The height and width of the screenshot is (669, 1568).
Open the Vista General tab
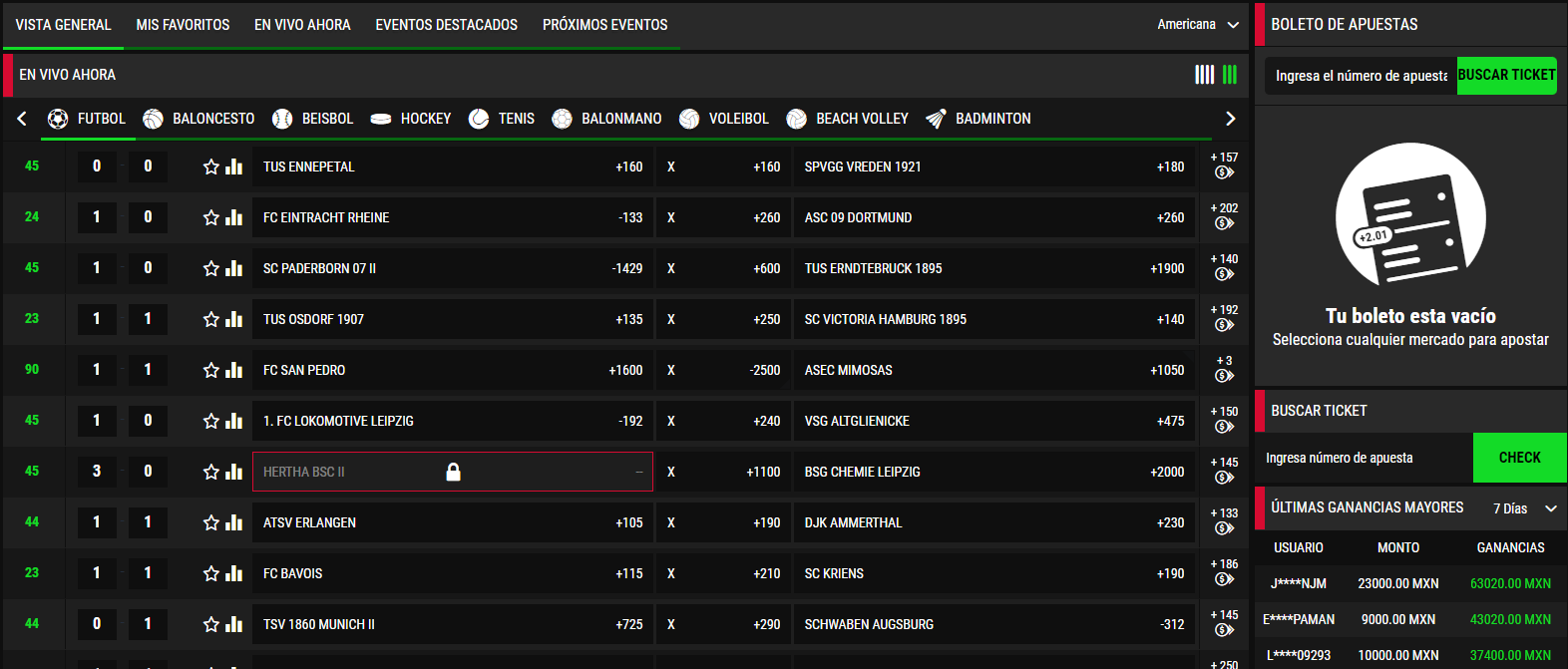point(63,25)
